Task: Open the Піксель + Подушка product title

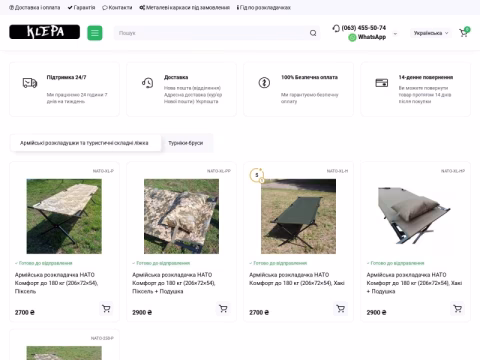Action: (x=174, y=283)
